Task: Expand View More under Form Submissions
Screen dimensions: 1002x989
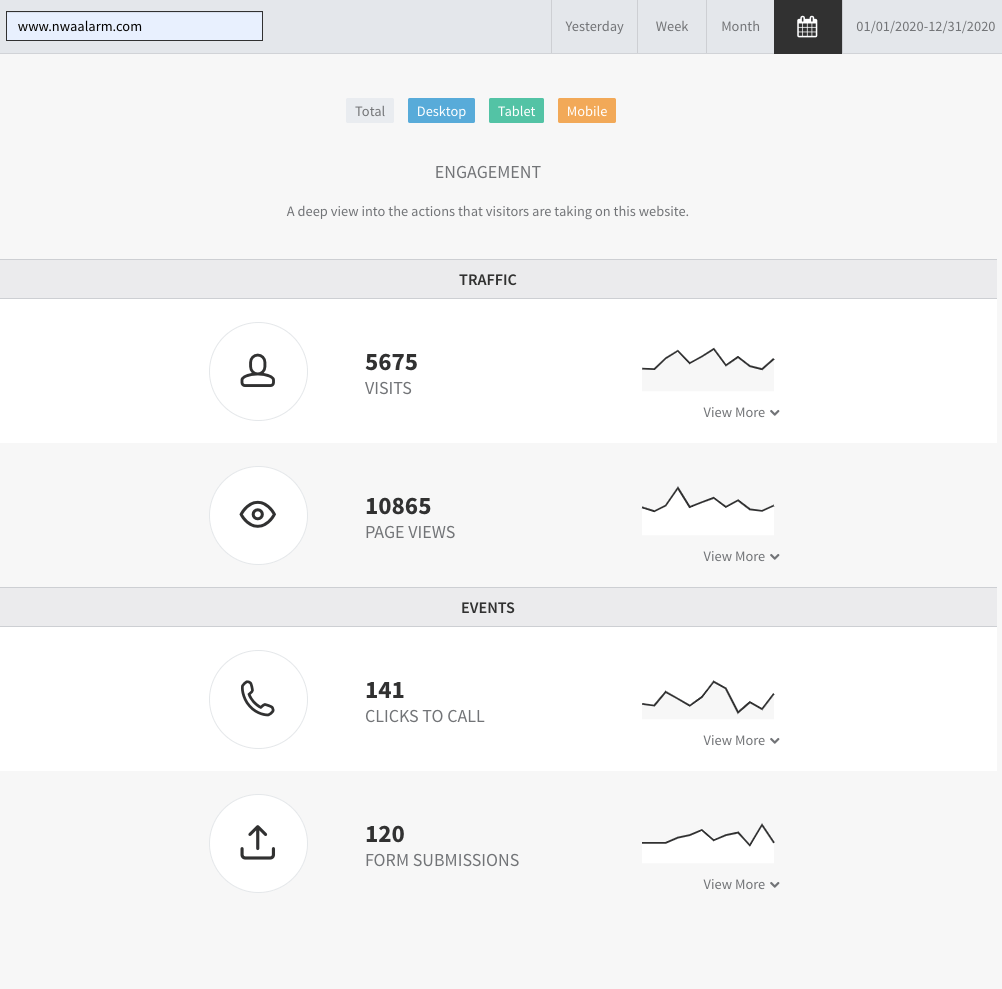Action: click(x=741, y=885)
